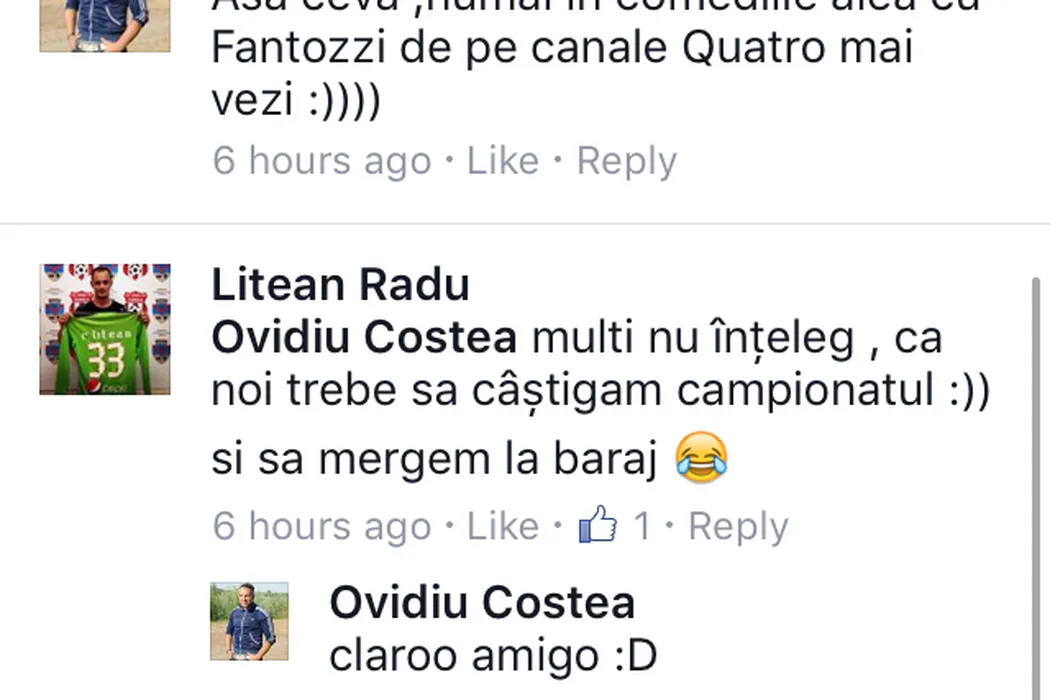Screen dimensions: 1050x700
Task: Like the Fantozzi comment
Action: click(502, 161)
